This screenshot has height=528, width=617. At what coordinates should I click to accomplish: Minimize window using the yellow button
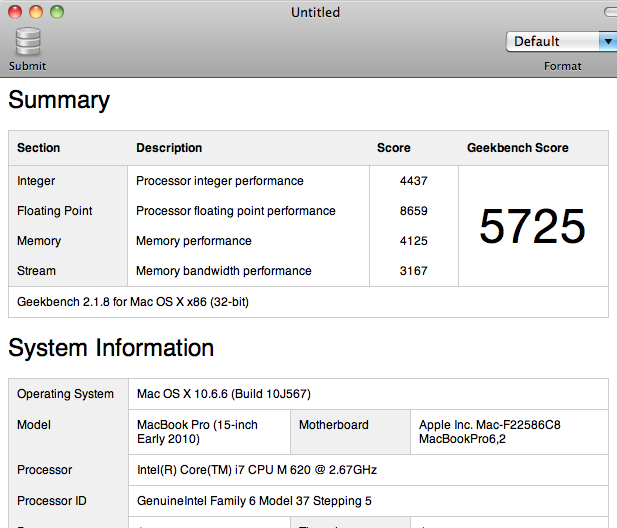pyautogui.click(x=36, y=12)
